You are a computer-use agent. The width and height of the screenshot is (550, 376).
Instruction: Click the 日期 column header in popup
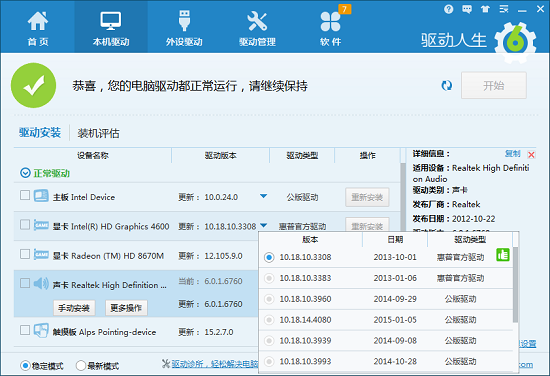[x=395, y=240]
